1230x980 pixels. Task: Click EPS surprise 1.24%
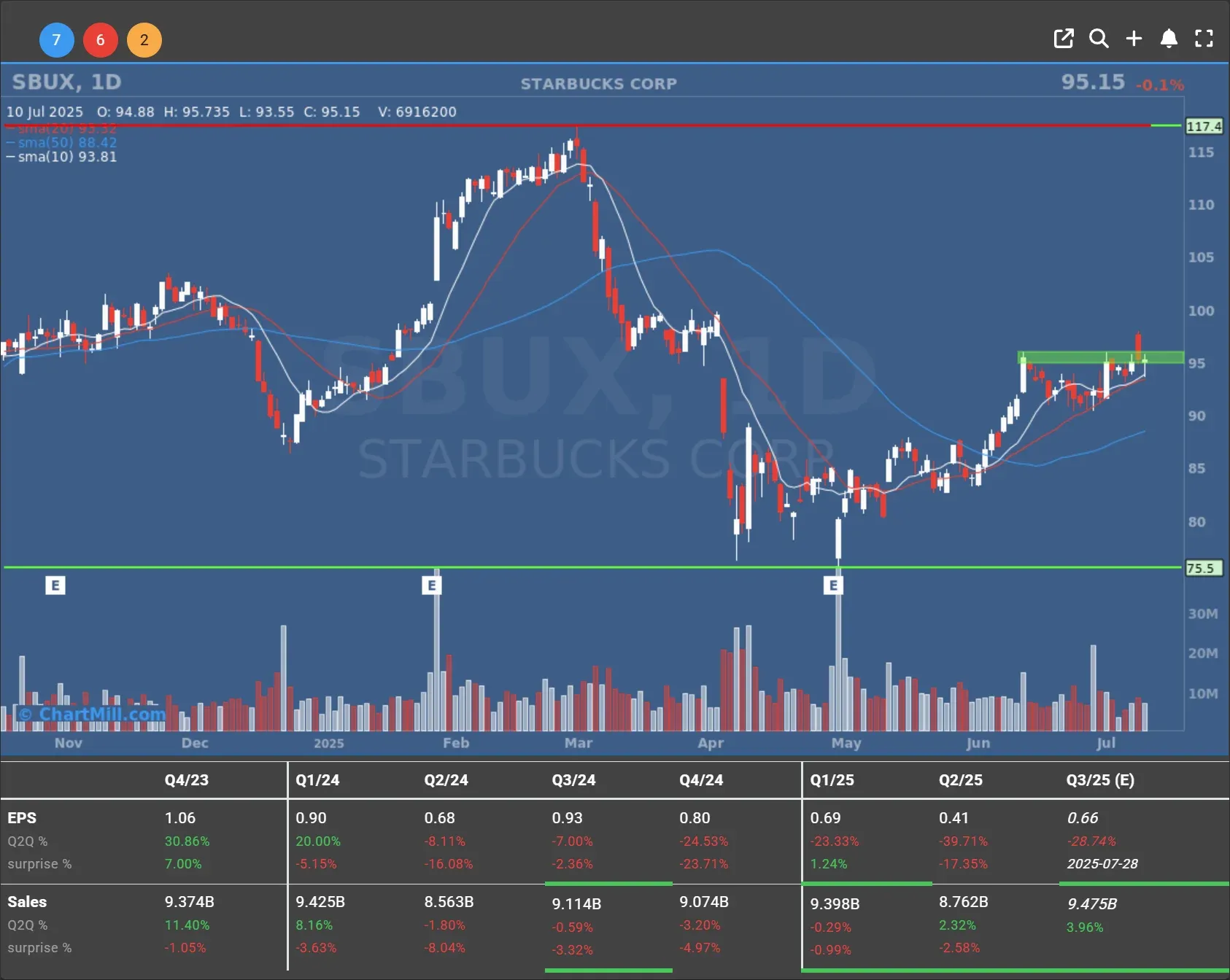[829, 863]
